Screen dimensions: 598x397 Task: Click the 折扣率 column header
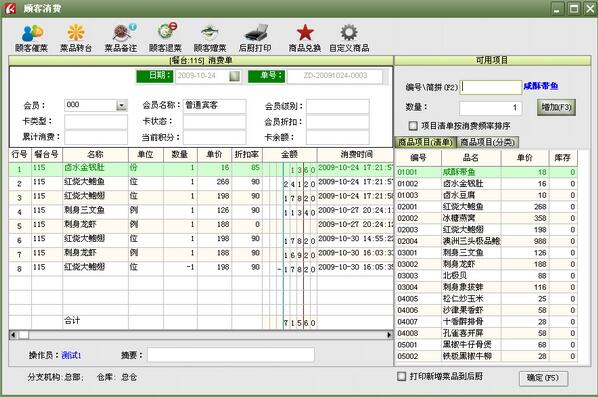(247, 154)
